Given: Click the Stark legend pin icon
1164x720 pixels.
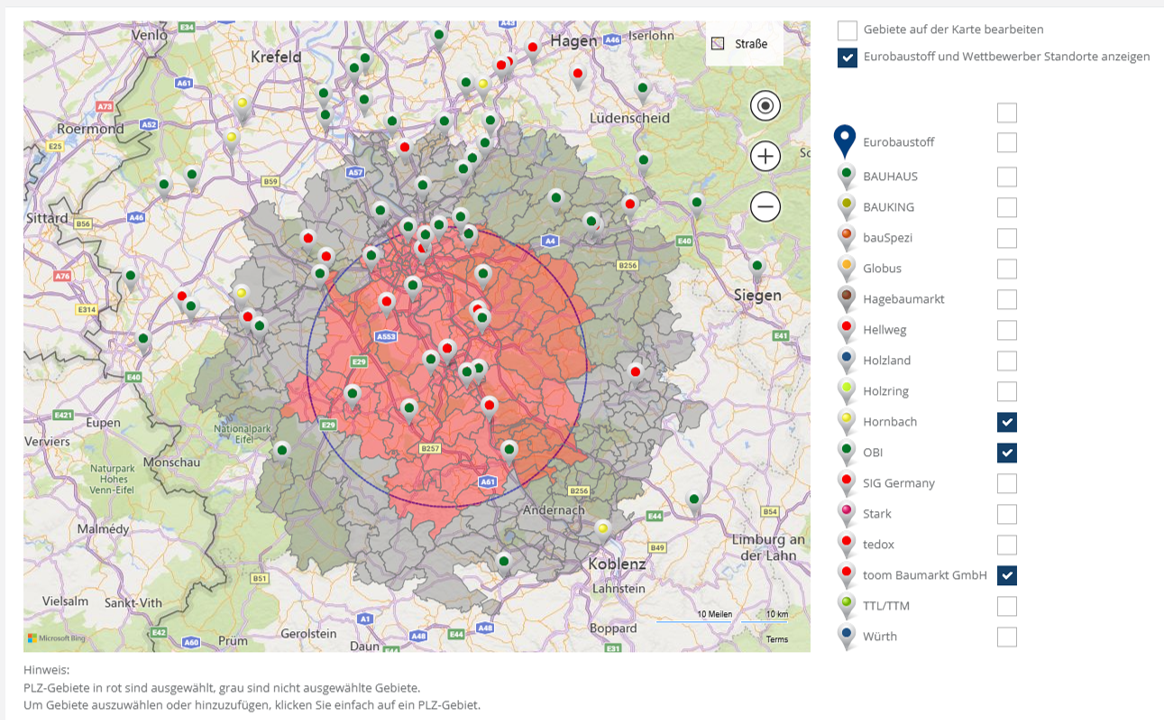Looking at the screenshot, I should [x=846, y=514].
